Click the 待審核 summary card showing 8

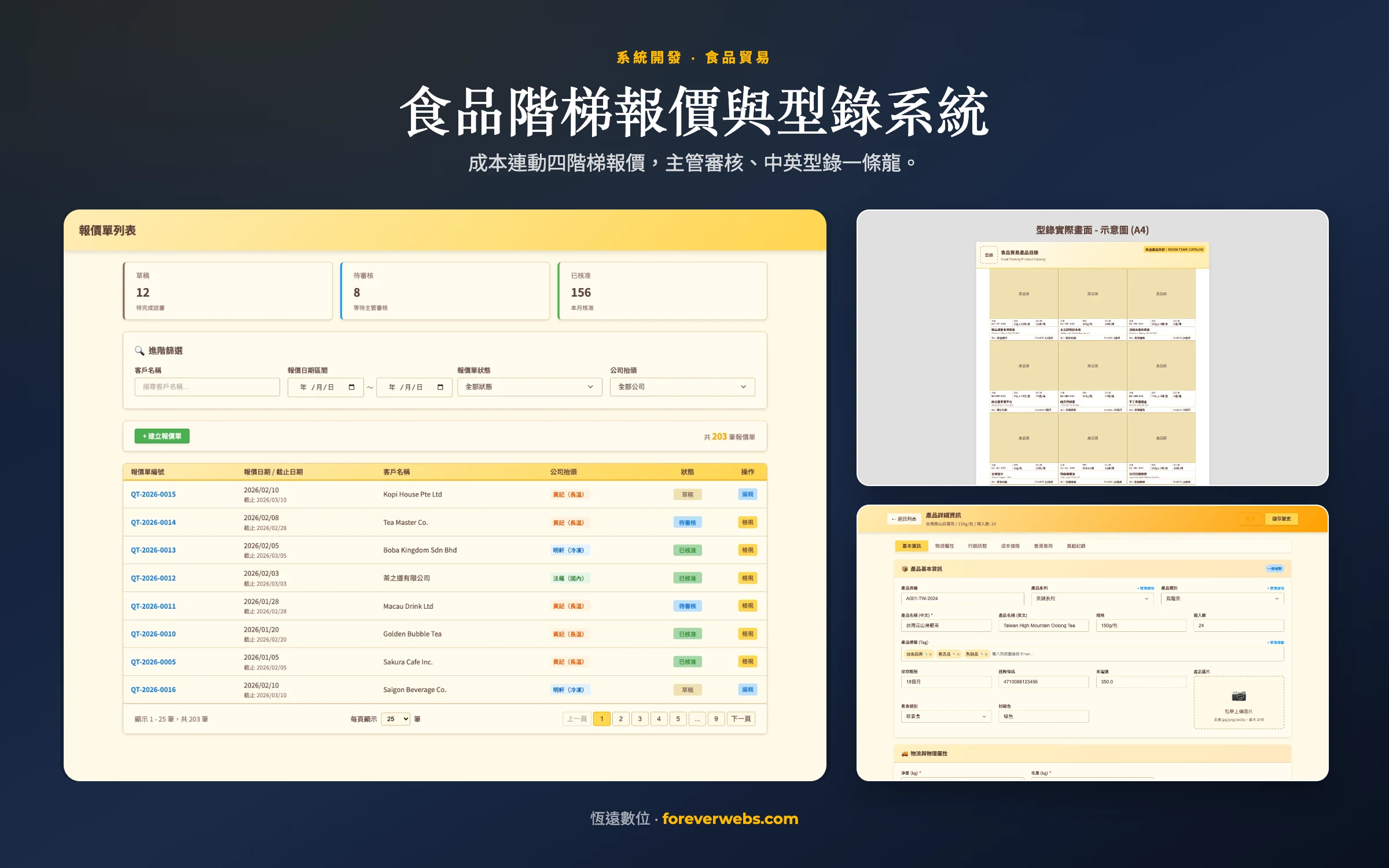point(445,291)
